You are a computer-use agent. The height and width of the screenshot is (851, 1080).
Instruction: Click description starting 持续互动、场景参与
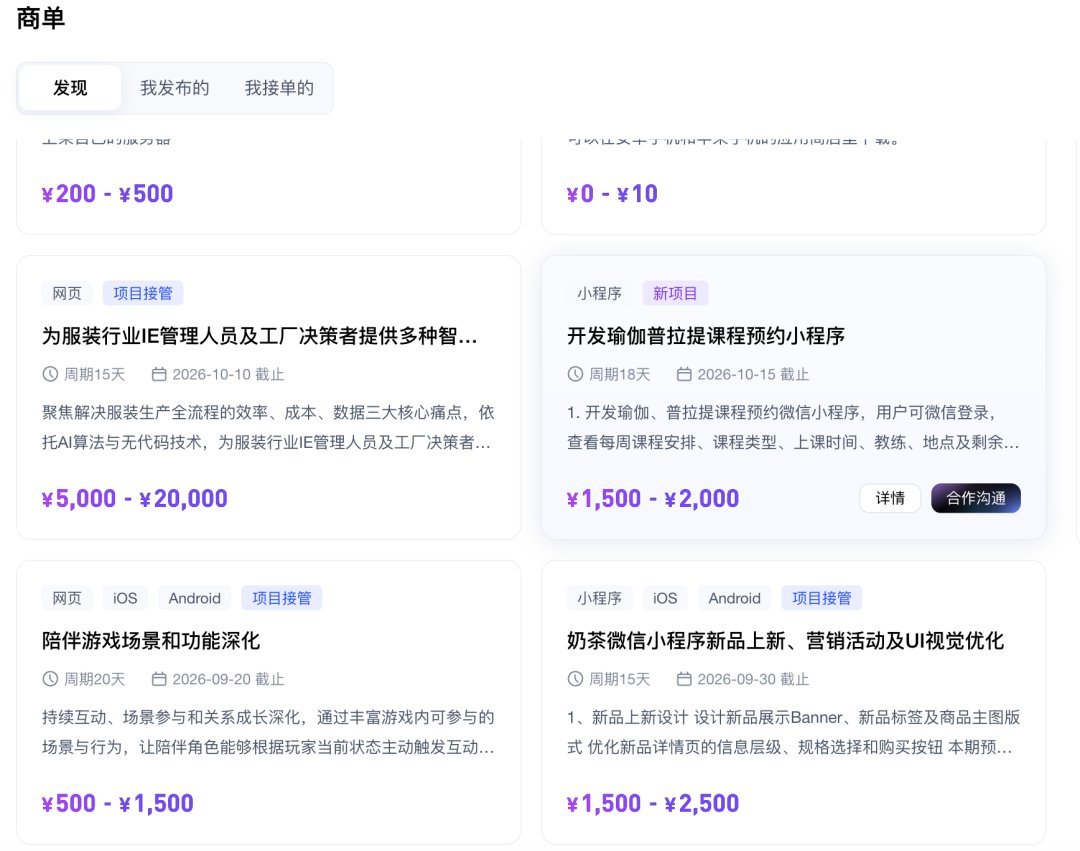pyautogui.click(x=268, y=733)
